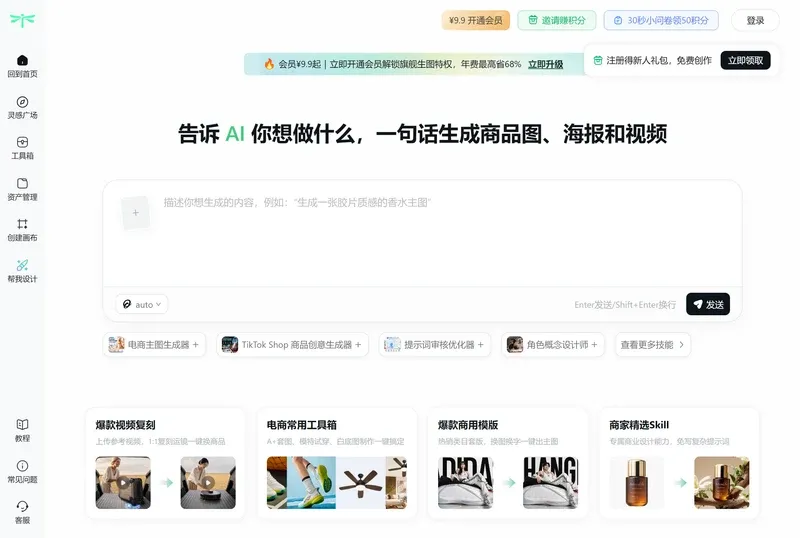Screen dimensions: 800x538
Task: Send prompt with the 发送 button text
Action: (x=715, y=304)
